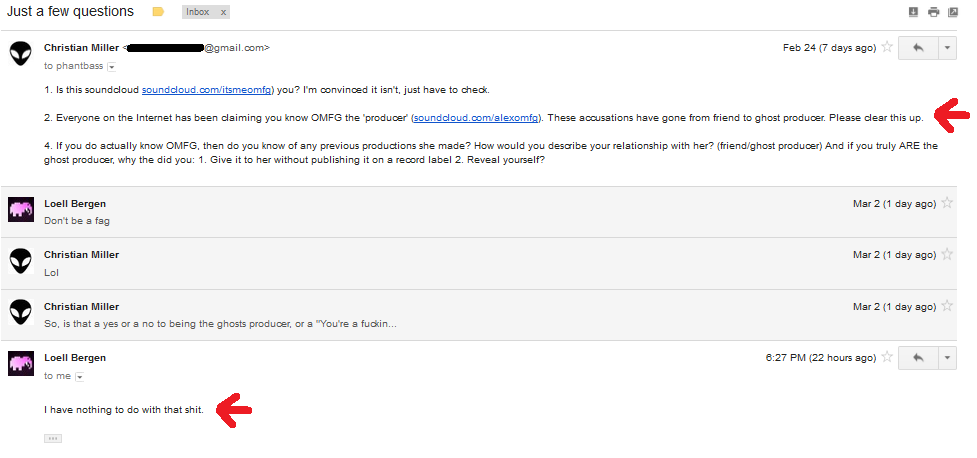Star the 6:27 PM message

[887, 357]
